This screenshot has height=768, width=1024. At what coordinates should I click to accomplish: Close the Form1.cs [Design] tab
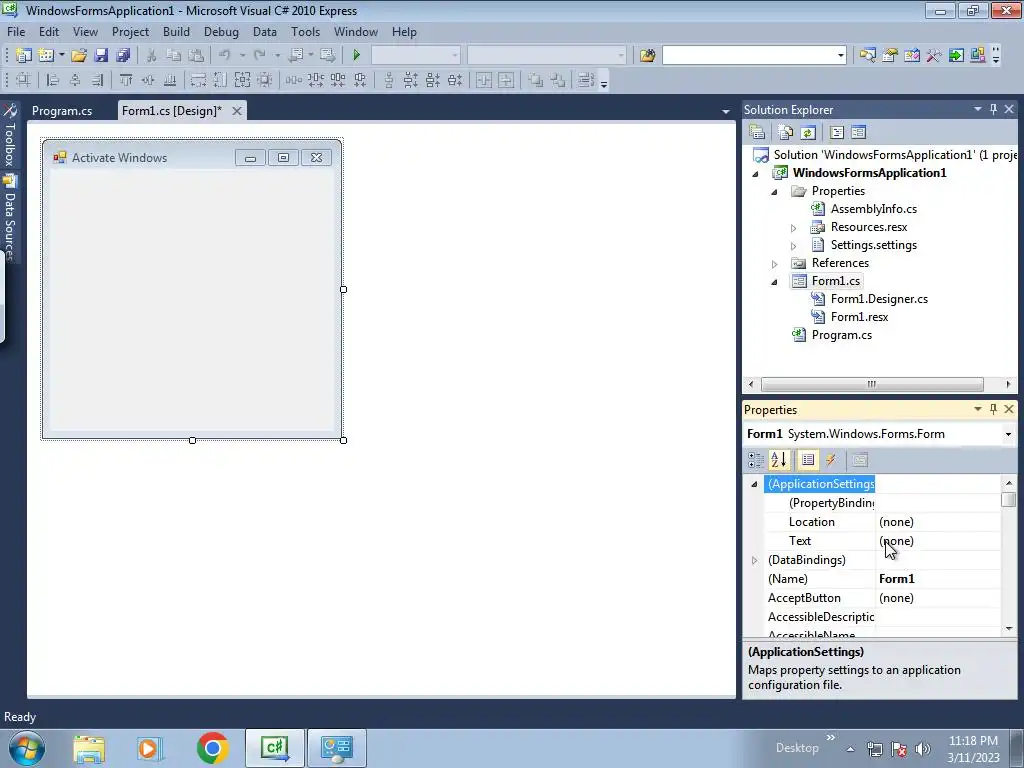(237, 111)
